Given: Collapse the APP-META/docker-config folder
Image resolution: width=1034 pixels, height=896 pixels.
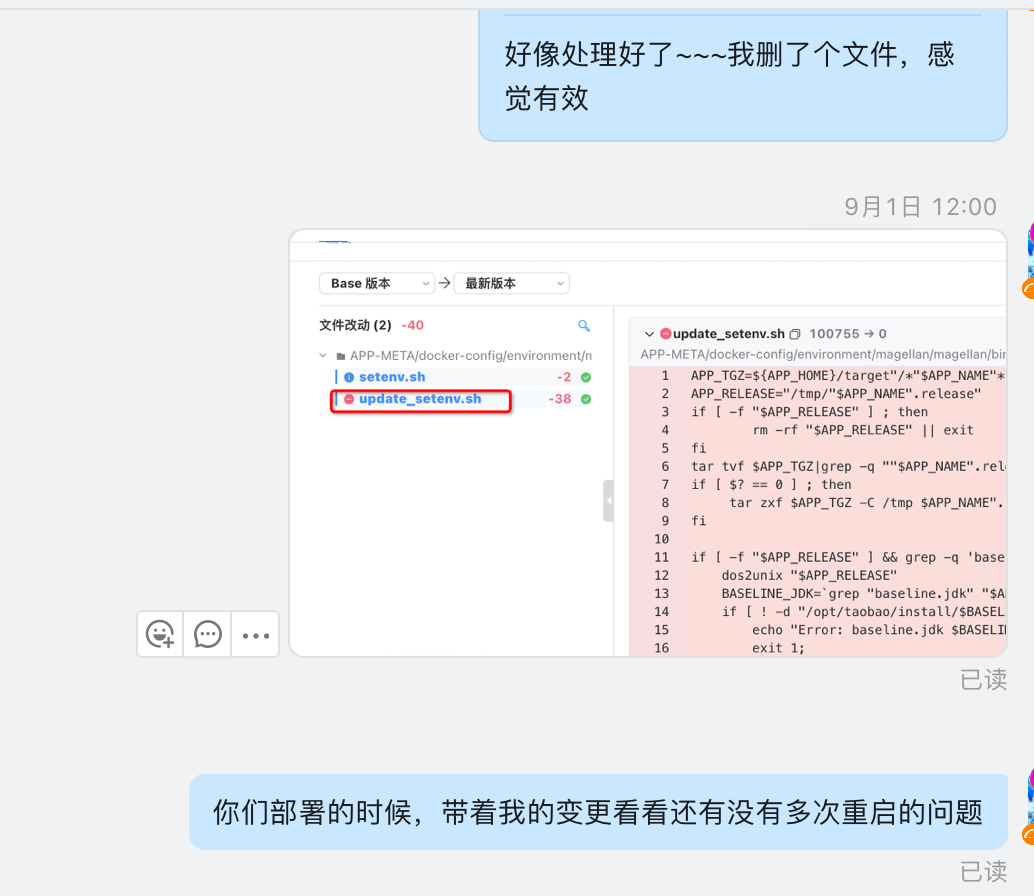Looking at the screenshot, I should pyautogui.click(x=322, y=355).
